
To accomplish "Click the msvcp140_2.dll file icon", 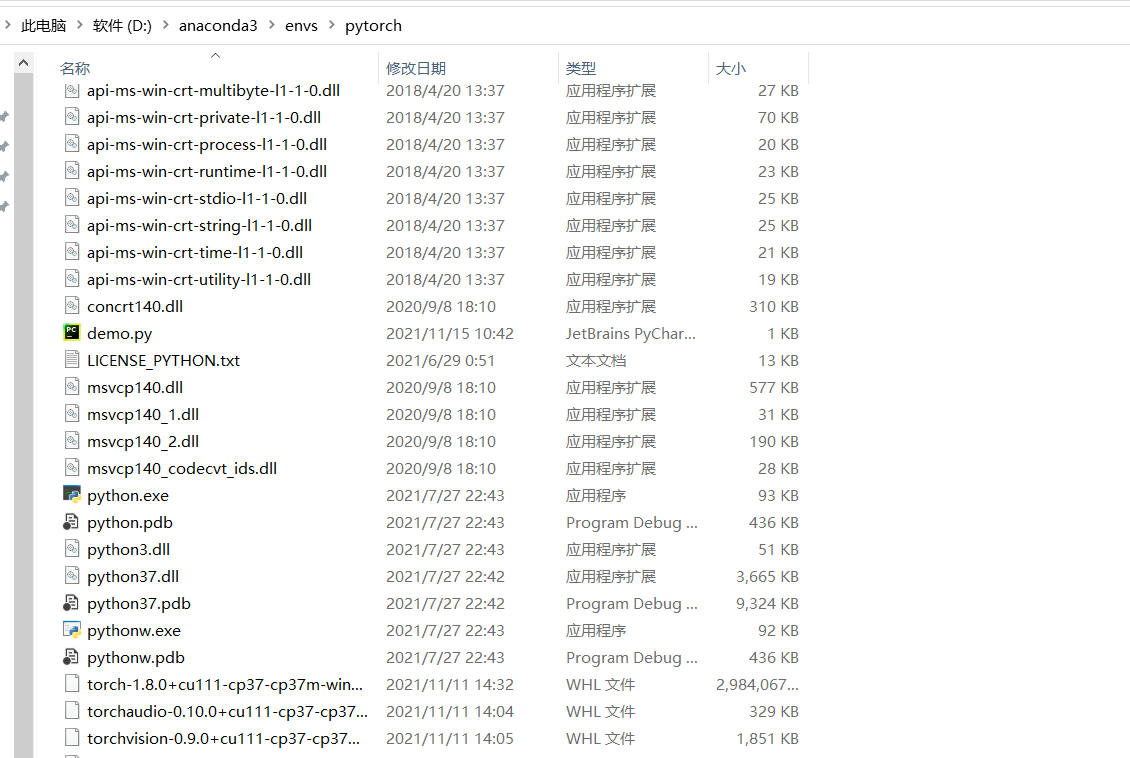I will click(71, 440).
